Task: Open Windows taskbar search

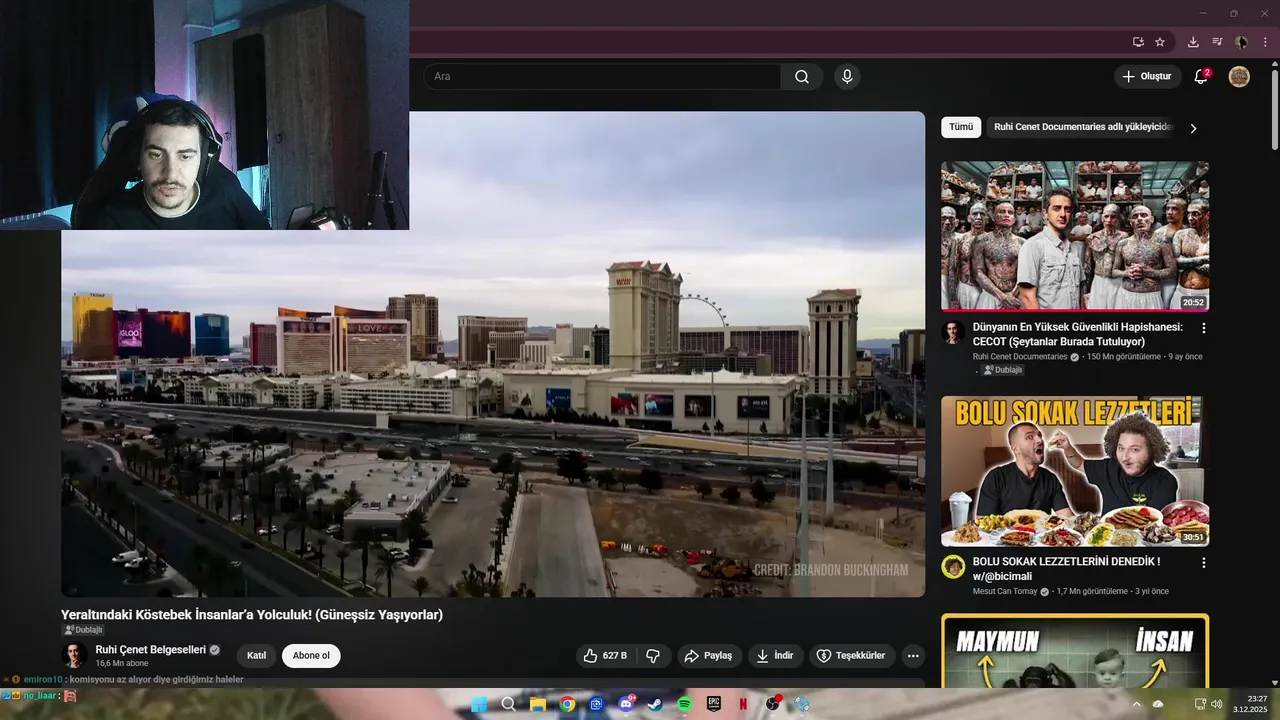Action: tap(508, 704)
